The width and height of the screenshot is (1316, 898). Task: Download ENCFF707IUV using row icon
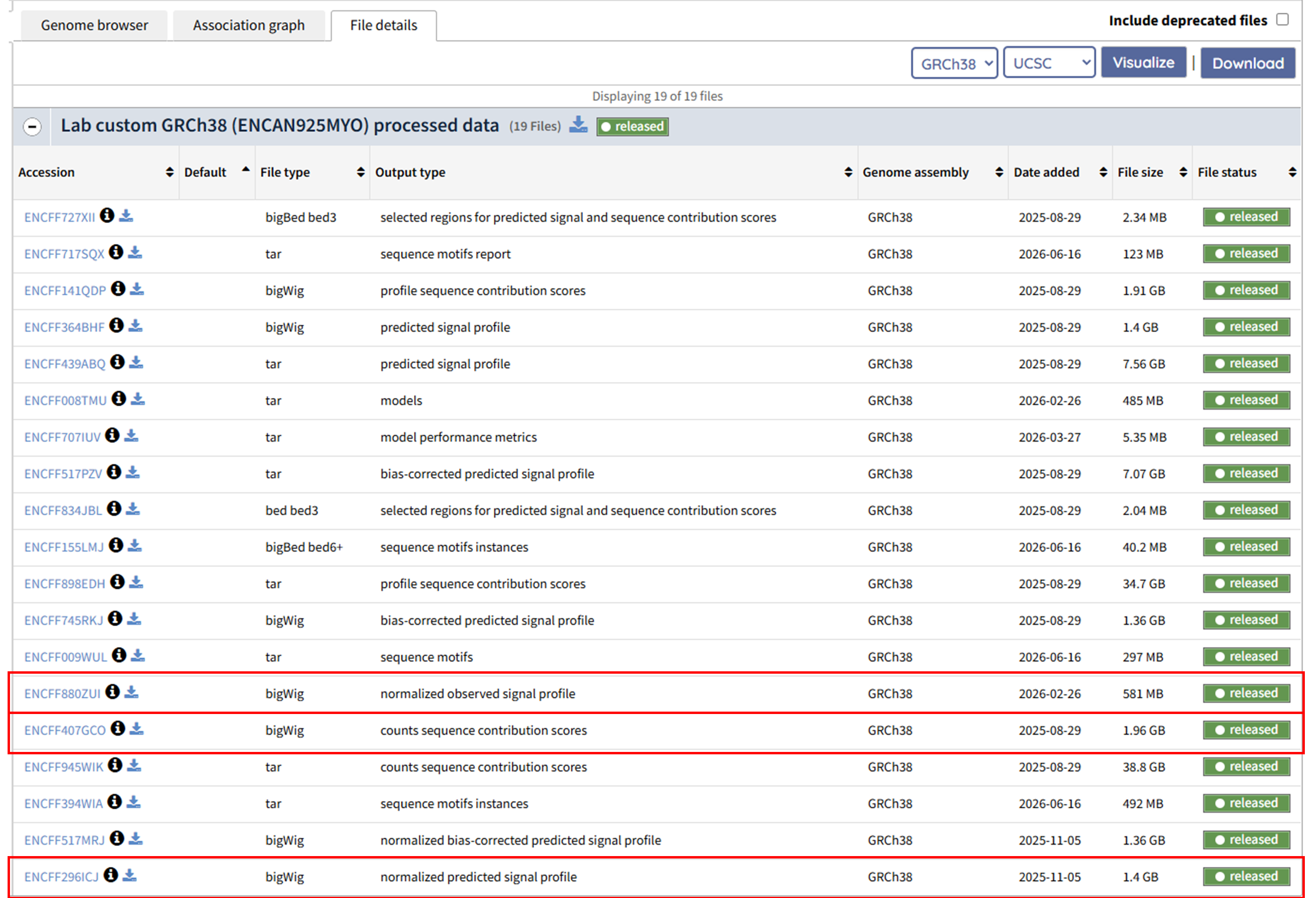click(x=131, y=436)
